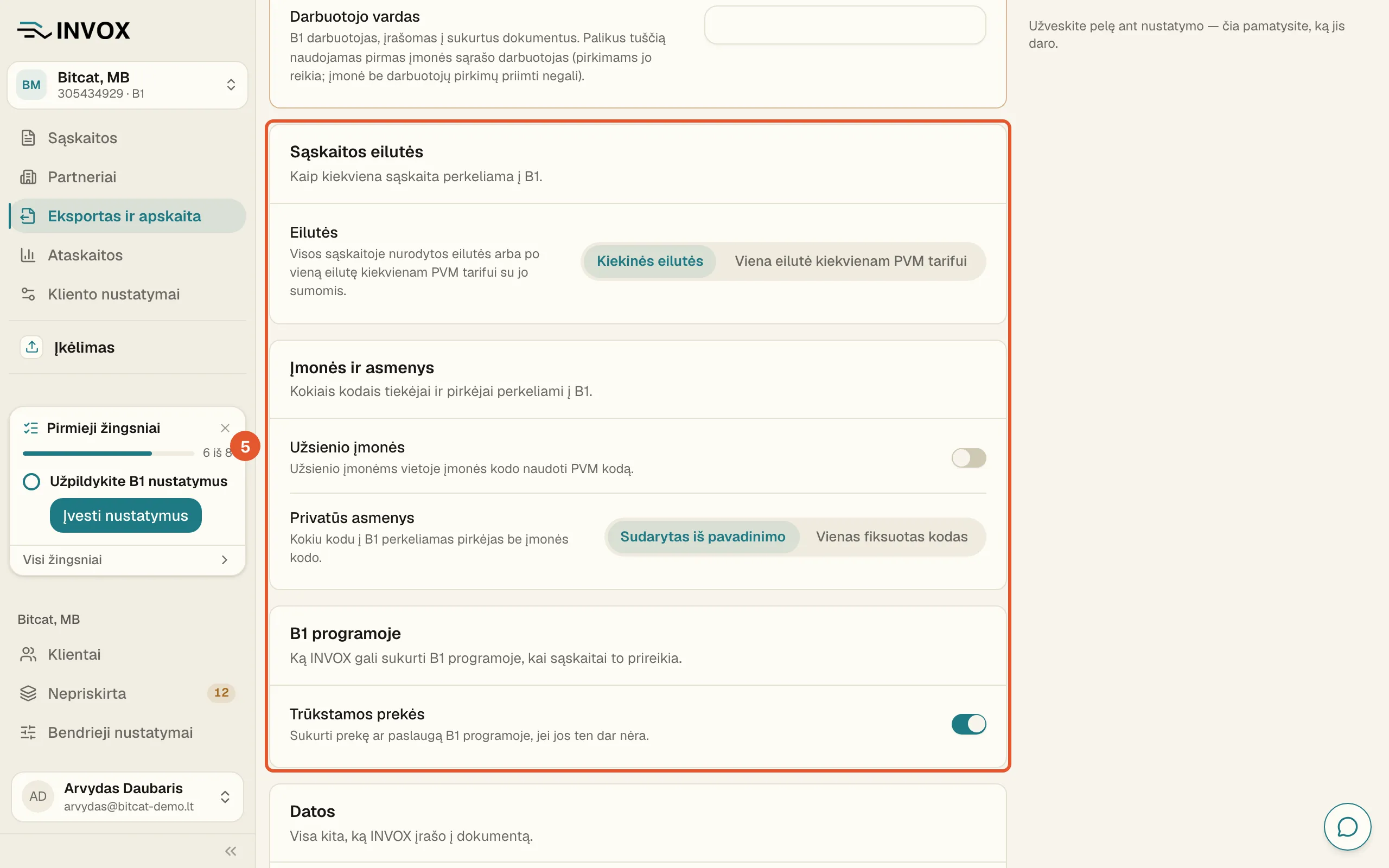
Task: Dismiss the Pirmieji žingsniai panel
Action: pyautogui.click(x=225, y=427)
